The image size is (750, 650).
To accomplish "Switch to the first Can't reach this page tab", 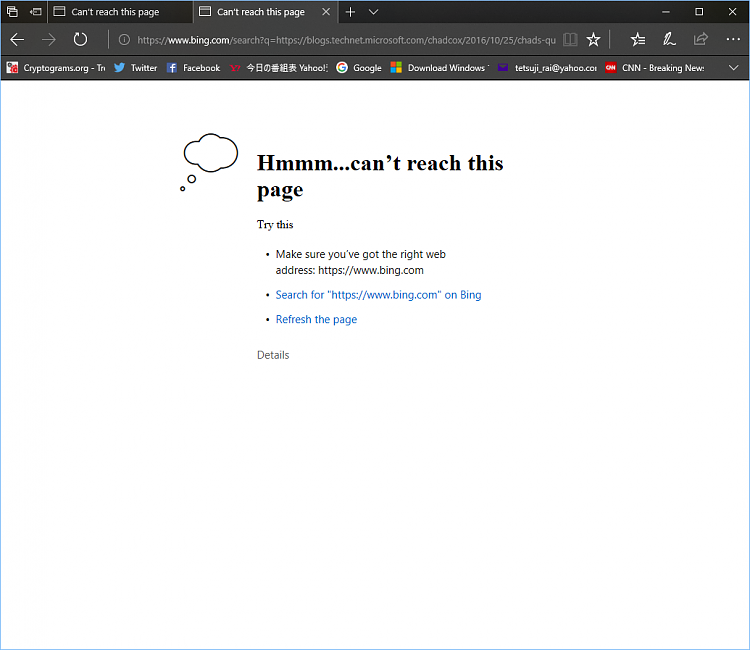I will click(120, 11).
